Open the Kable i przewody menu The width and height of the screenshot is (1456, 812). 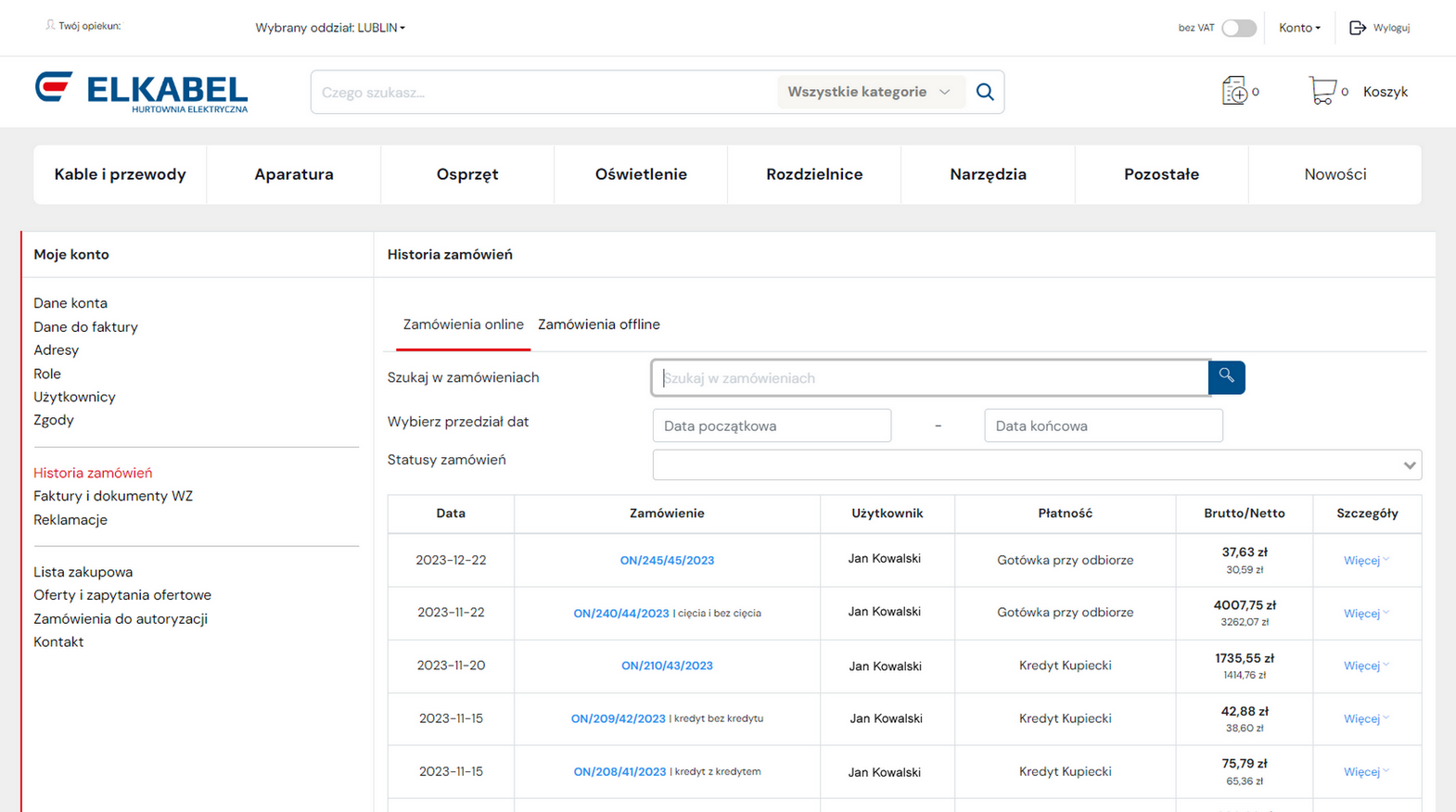pyautogui.click(x=120, y=174)
